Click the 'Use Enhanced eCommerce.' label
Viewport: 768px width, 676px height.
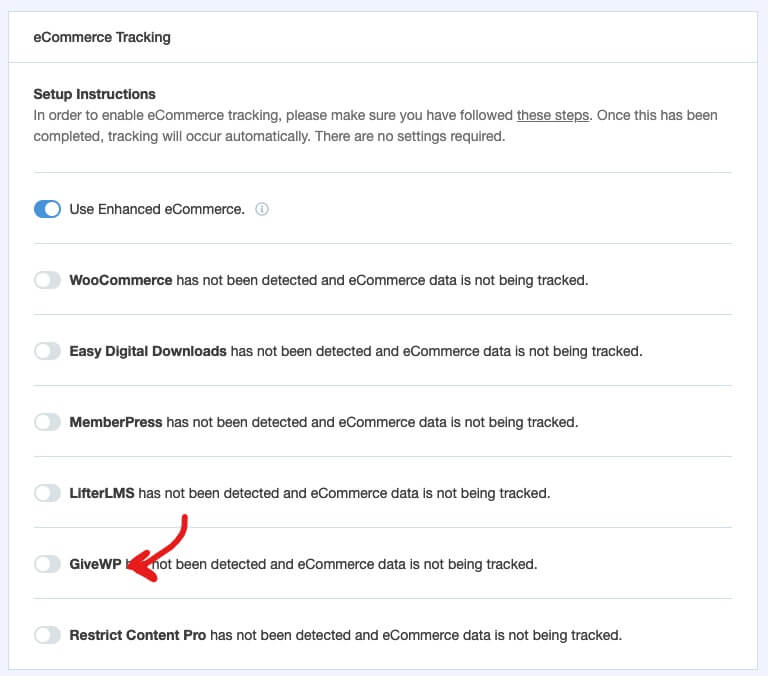(157, 209)
